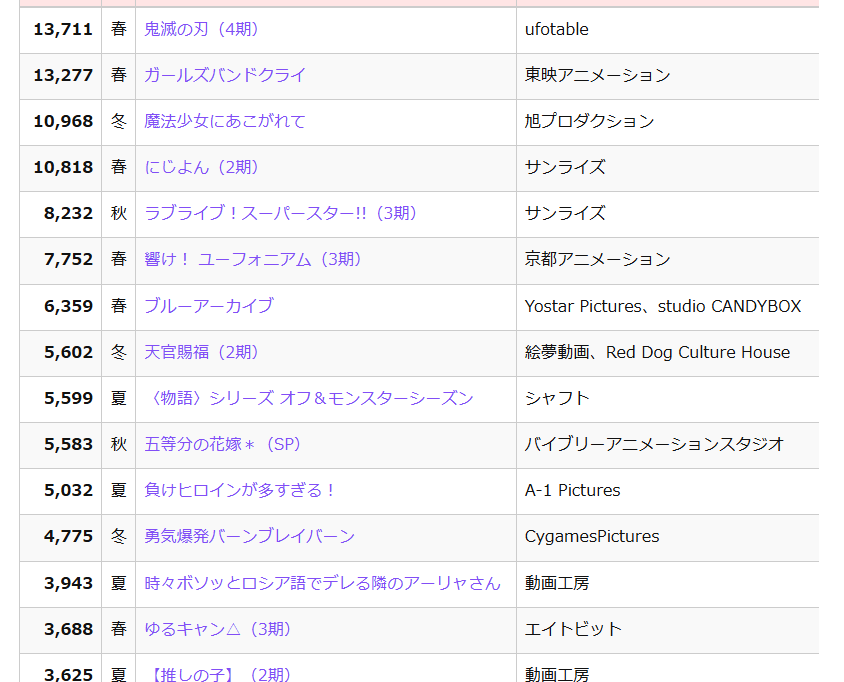844x682 pixels.
Task: Select the 13,711 sales figure cell
Action: (63, 29)
